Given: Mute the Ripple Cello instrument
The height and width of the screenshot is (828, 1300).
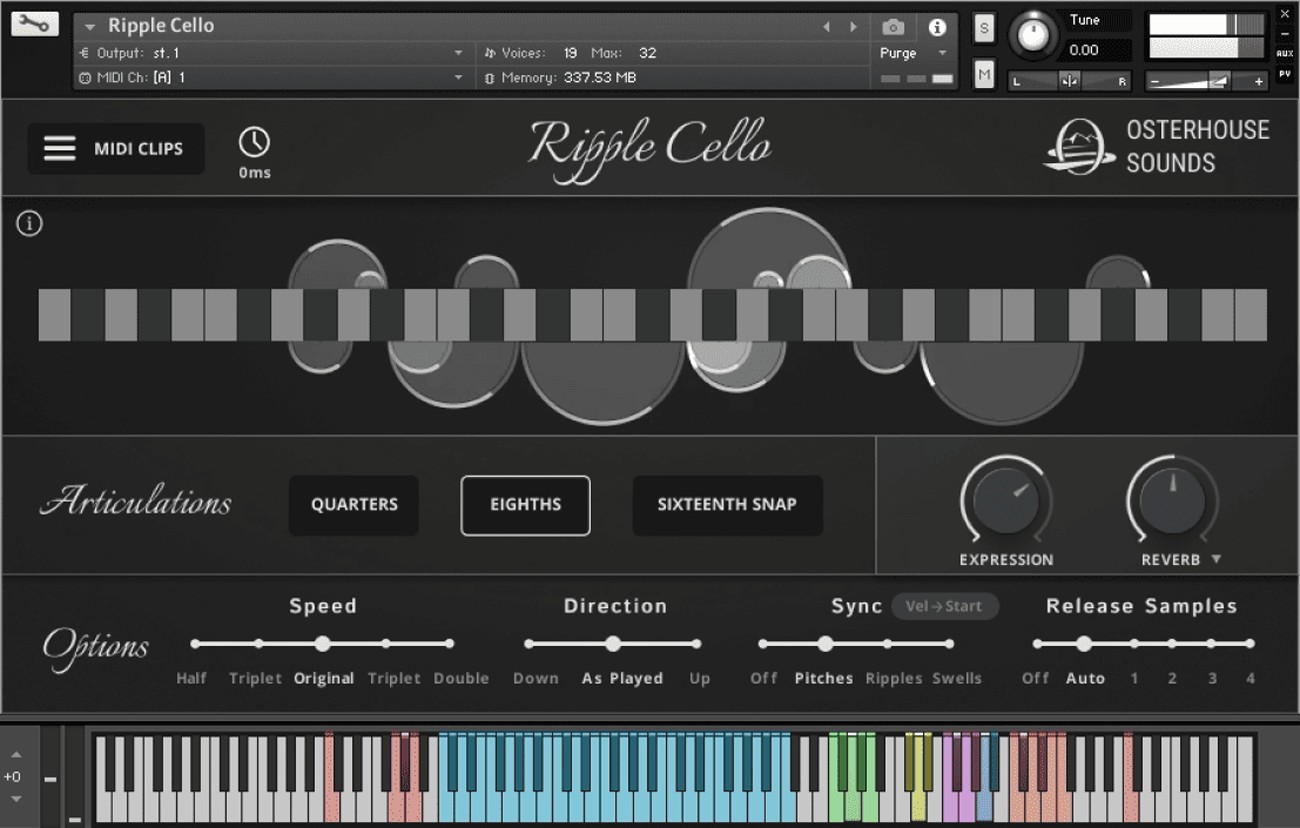Looking at the screenshot, I should [x=984, y=73].
